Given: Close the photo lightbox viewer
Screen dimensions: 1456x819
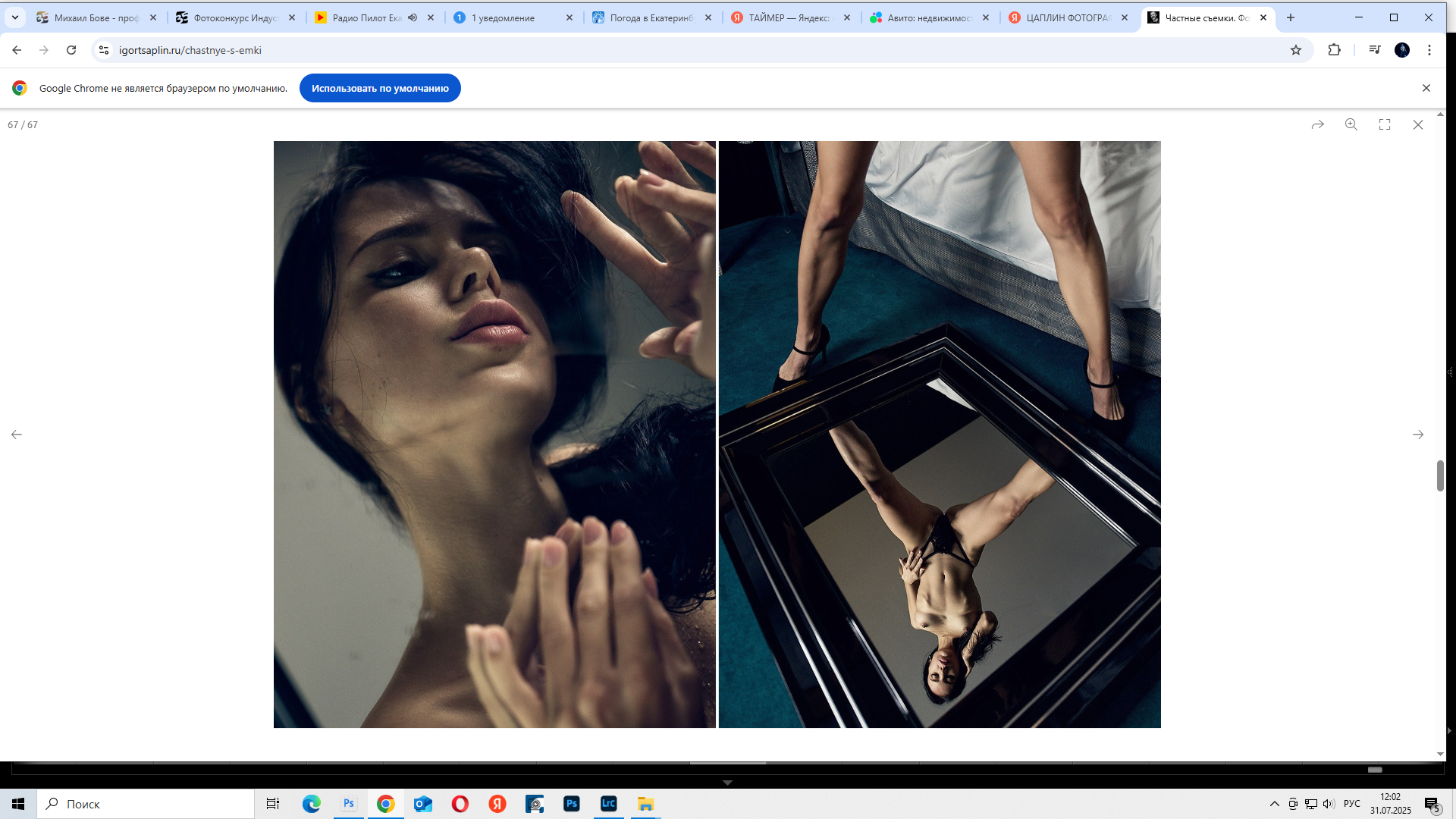Looking at the screenshot, I should pyautogui.click(x=1417, y=124).
